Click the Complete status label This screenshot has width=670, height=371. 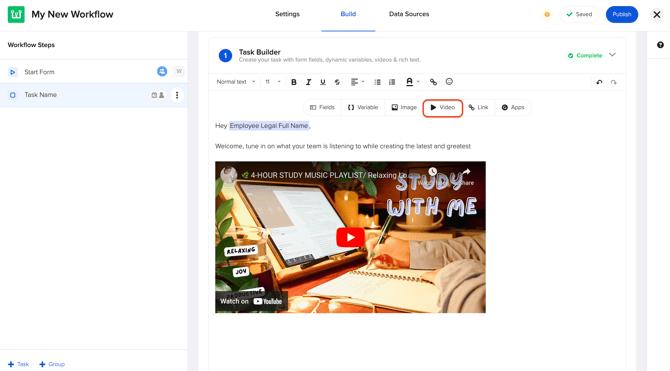585,56
